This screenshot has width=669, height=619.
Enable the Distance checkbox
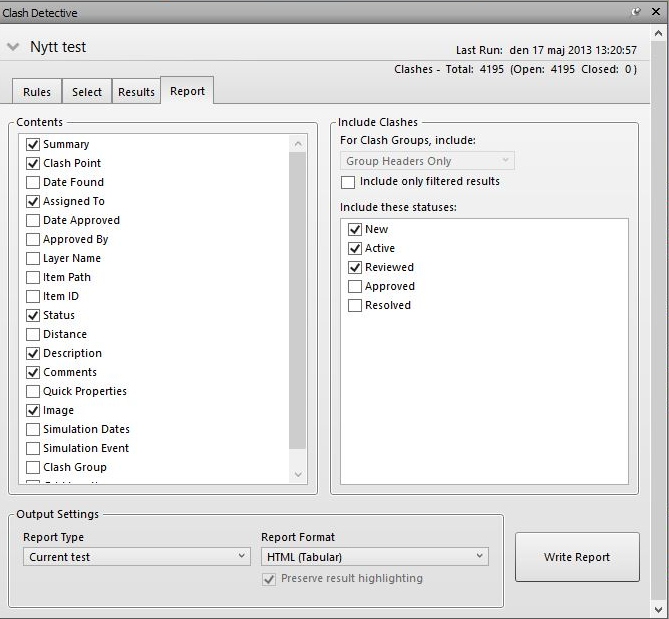33,334
